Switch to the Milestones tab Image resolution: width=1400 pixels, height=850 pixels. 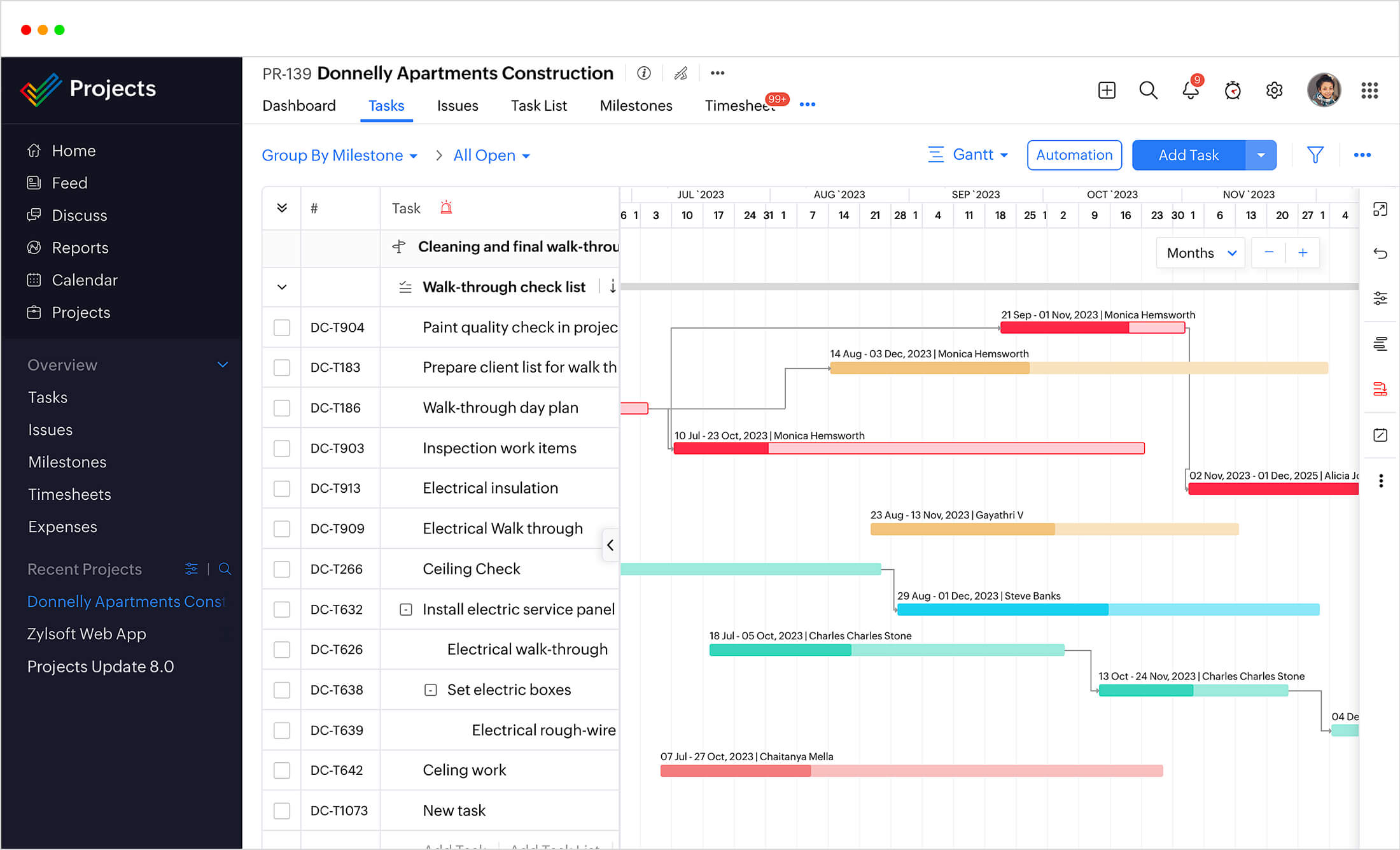point(635,104)
